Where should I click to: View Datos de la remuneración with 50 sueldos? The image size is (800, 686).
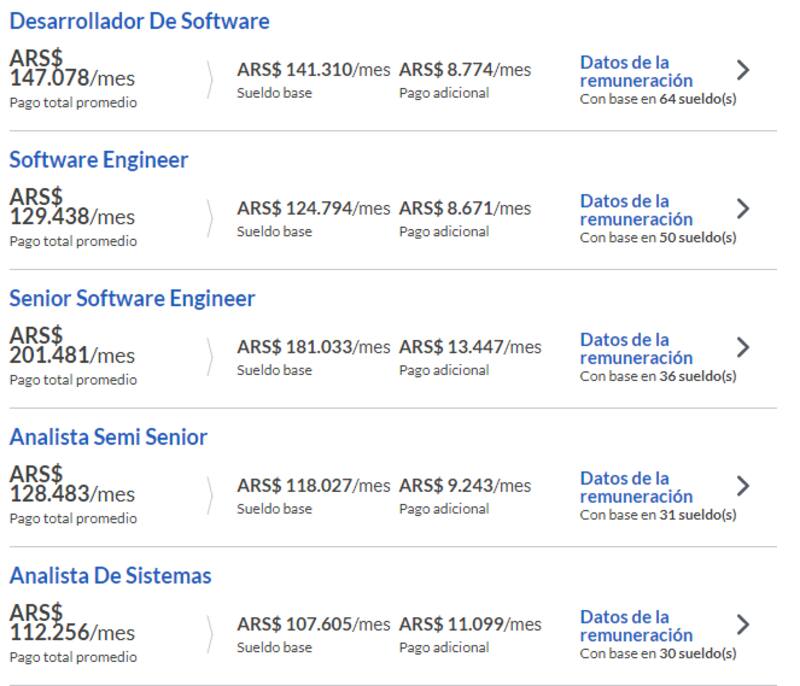coord(636,210)
